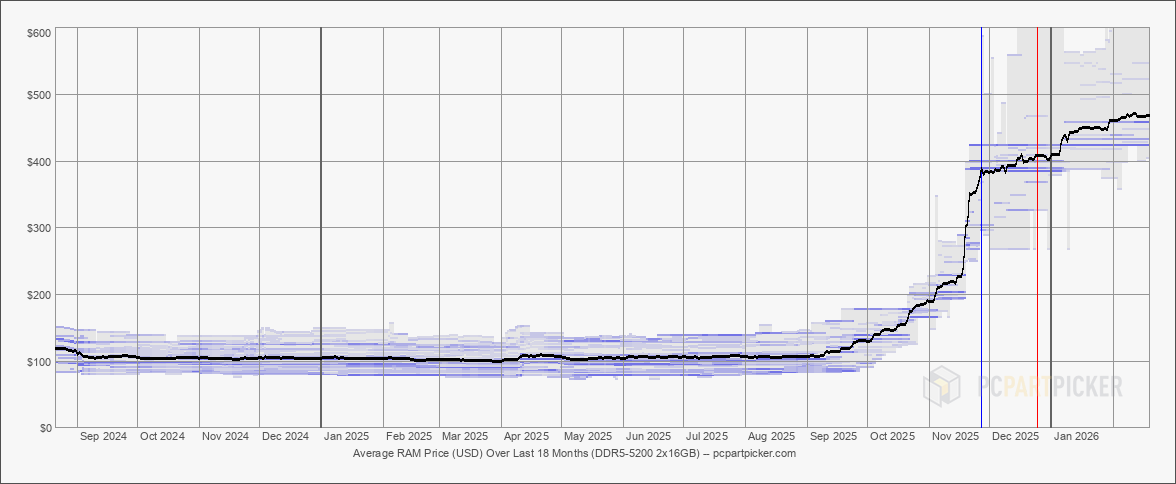The image size is (1176, 484).
Task: Click the May 2025 axis label
Action: 587,436
